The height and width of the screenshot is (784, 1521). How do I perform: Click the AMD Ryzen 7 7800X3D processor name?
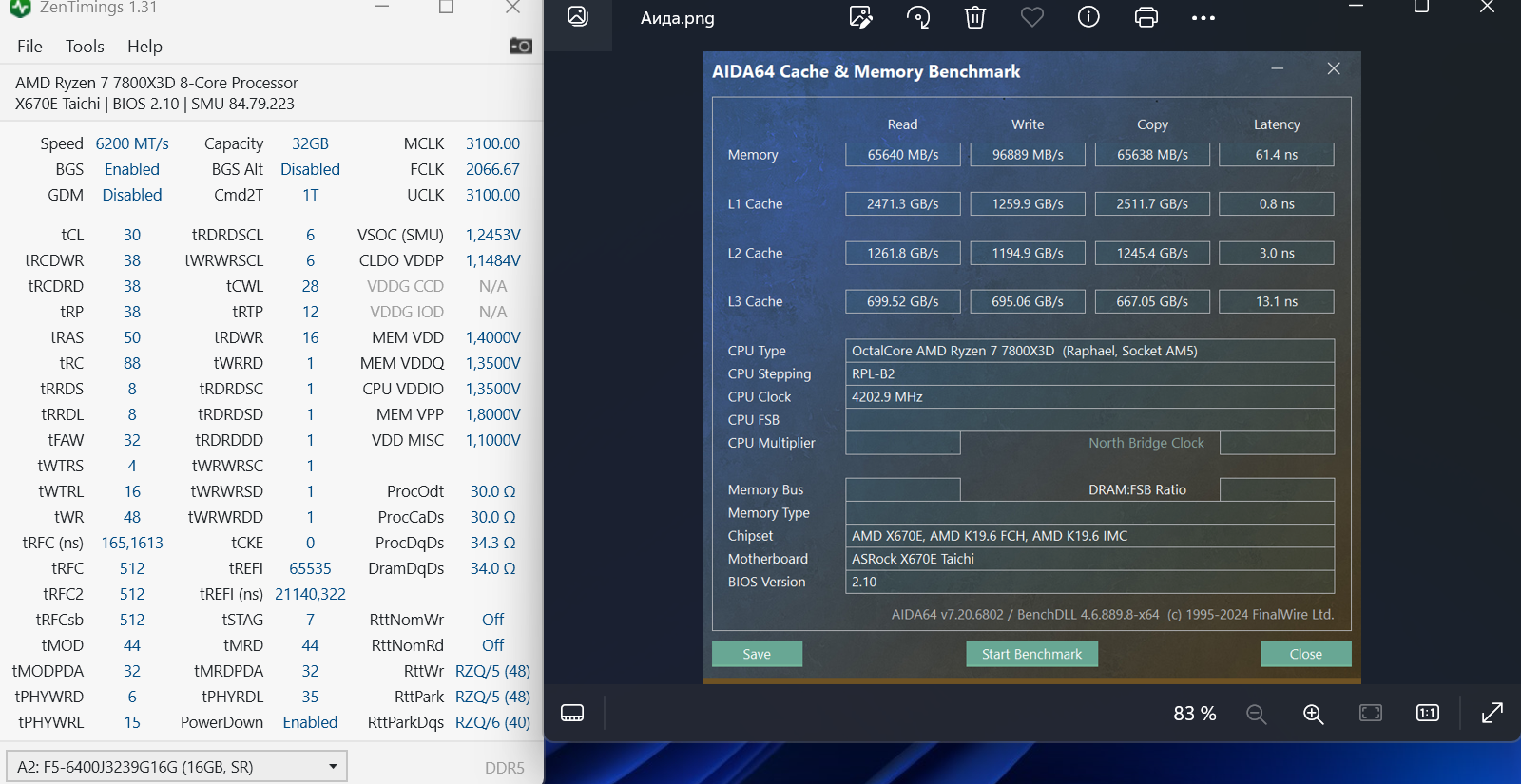[x=157, y=83]
